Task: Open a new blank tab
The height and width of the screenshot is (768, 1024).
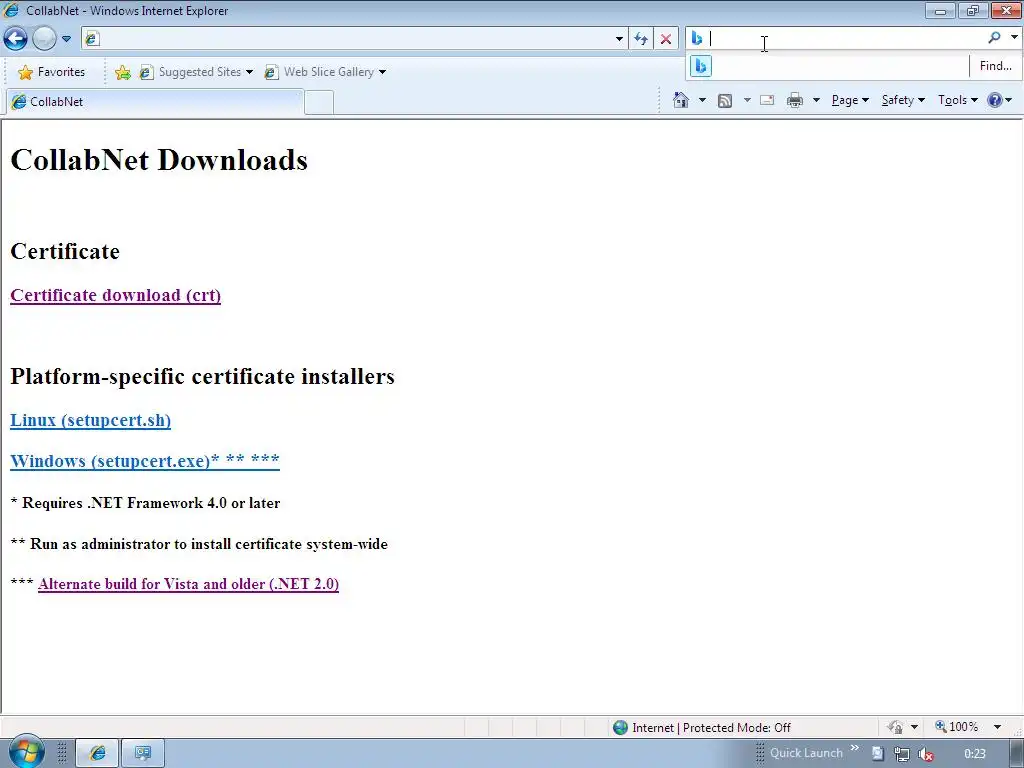Action: (319, 103)
